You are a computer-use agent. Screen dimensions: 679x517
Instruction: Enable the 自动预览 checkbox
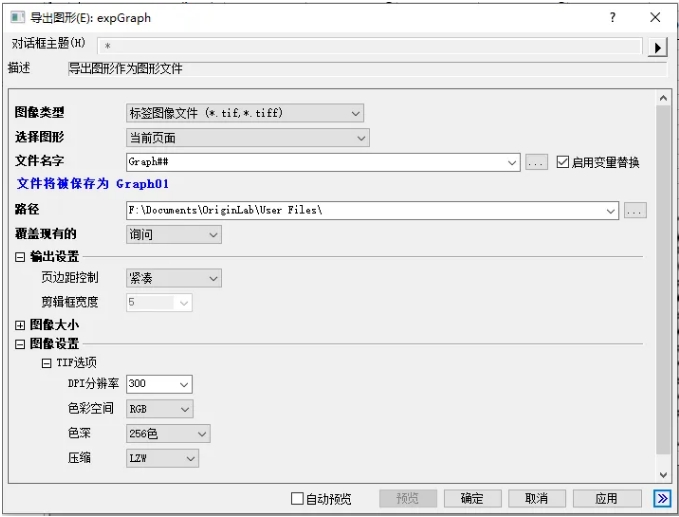(x=297, y=498)
